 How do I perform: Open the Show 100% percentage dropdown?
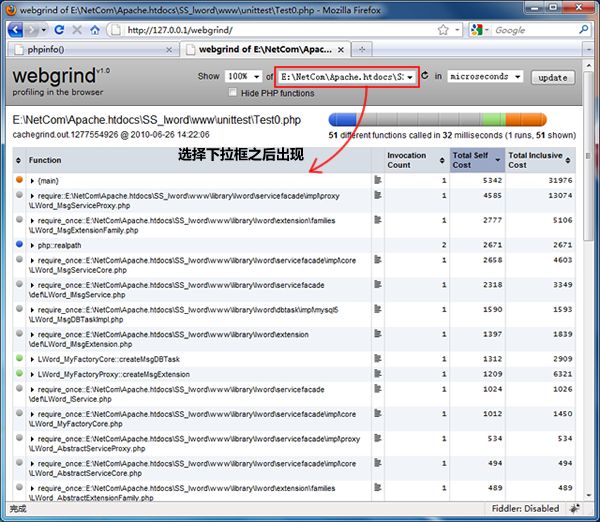pyautogui.click(x=243, y=76)
